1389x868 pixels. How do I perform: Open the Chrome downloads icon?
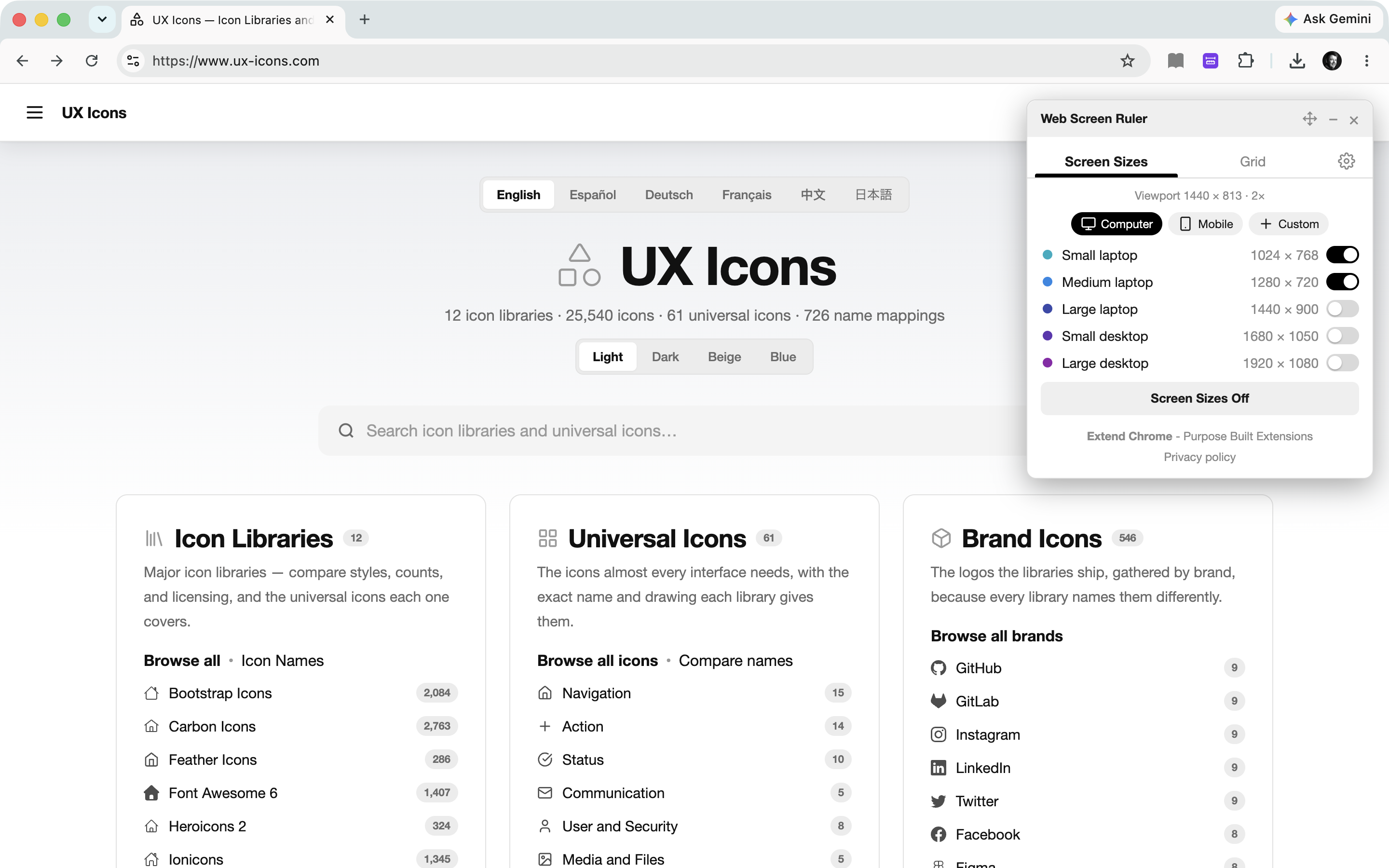[1297, 61]
